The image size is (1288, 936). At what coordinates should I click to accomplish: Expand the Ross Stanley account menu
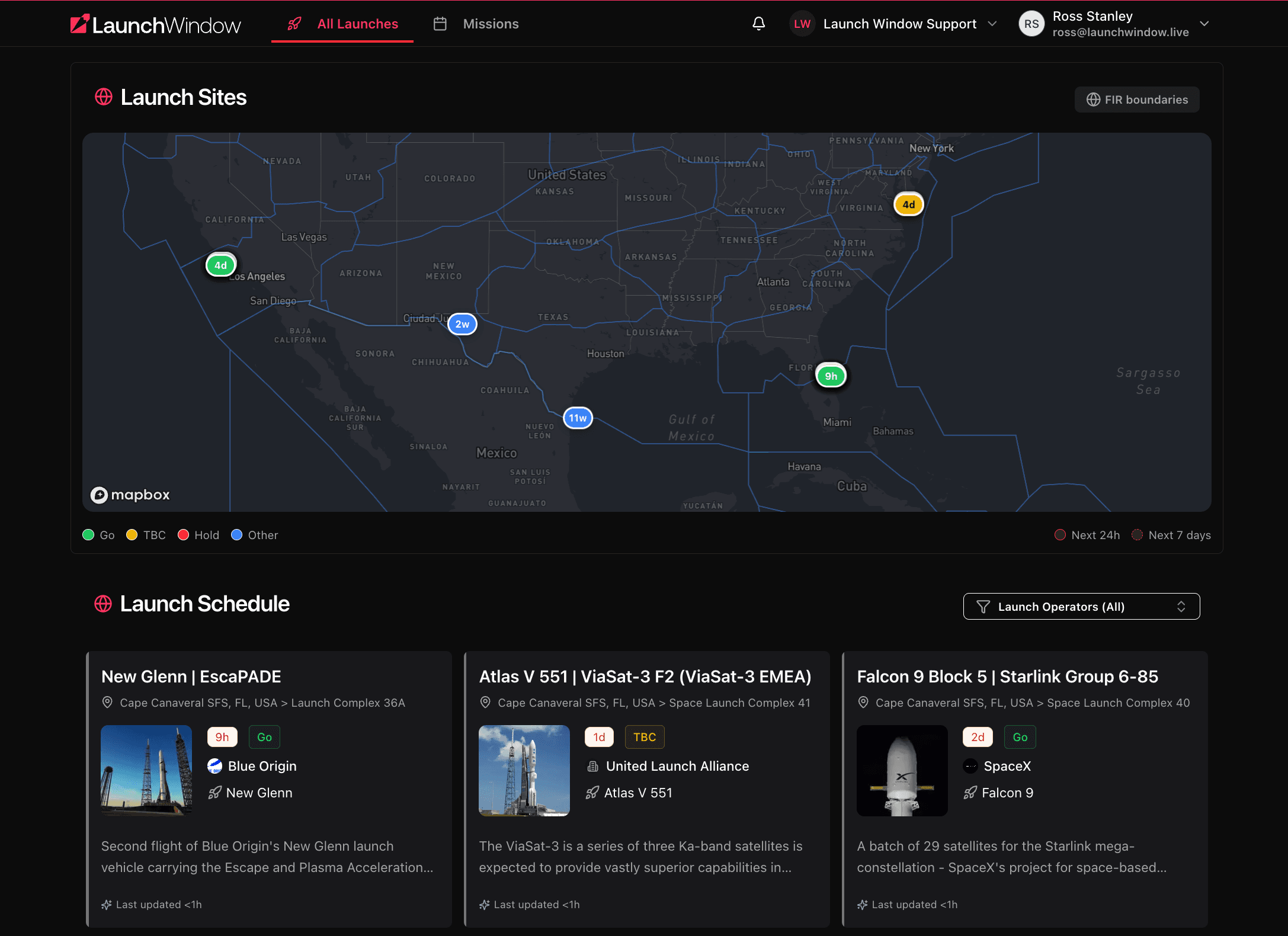point(1205,24)
